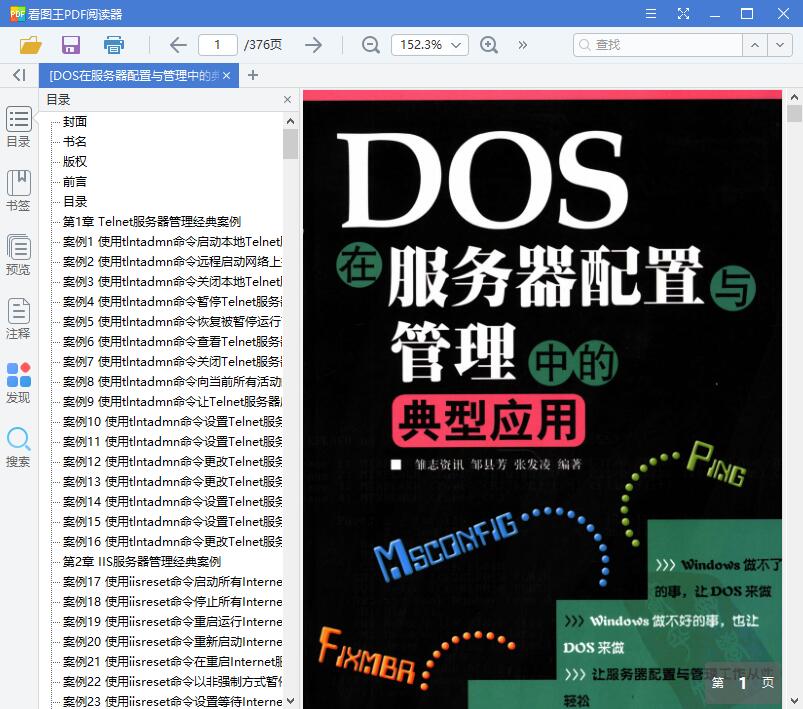This screenshot has height=709, width=803.
Task: Close the DOS document tab
Action: coord(226,75)
